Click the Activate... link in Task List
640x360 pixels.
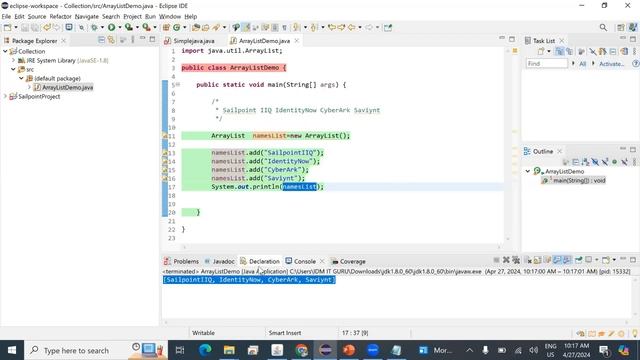click(x=611, y=64)
